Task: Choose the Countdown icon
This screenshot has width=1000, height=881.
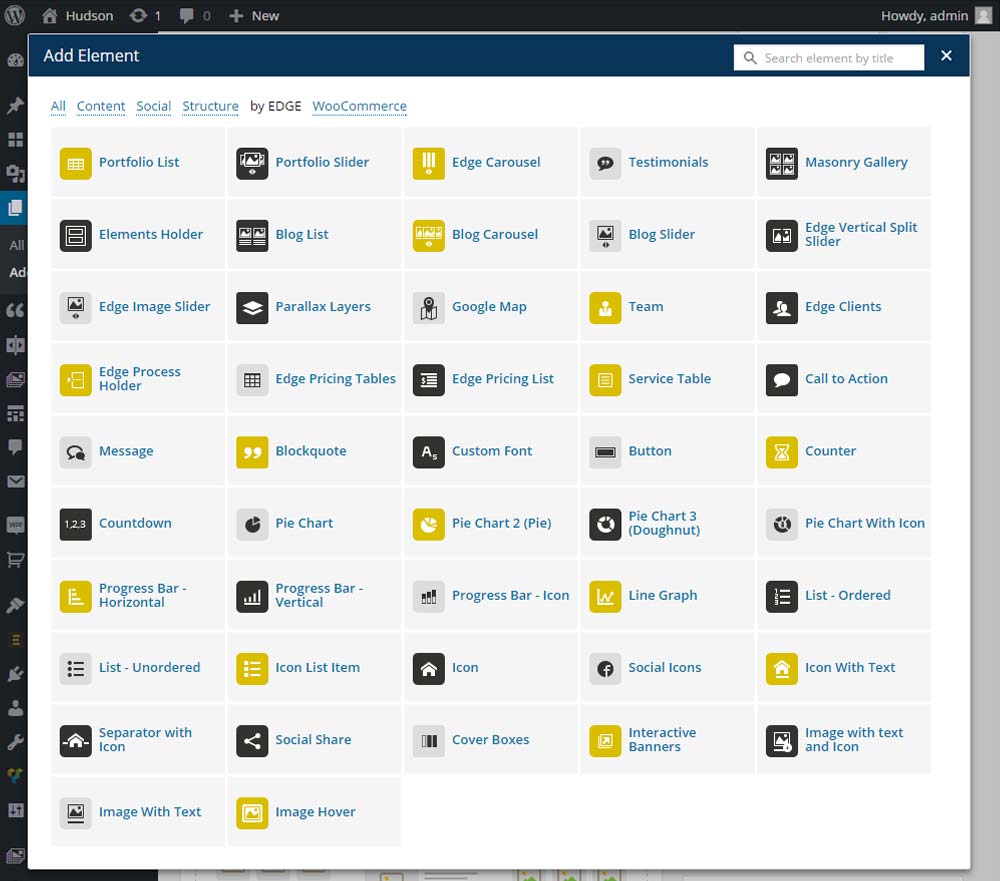Action: pos(75,524)
